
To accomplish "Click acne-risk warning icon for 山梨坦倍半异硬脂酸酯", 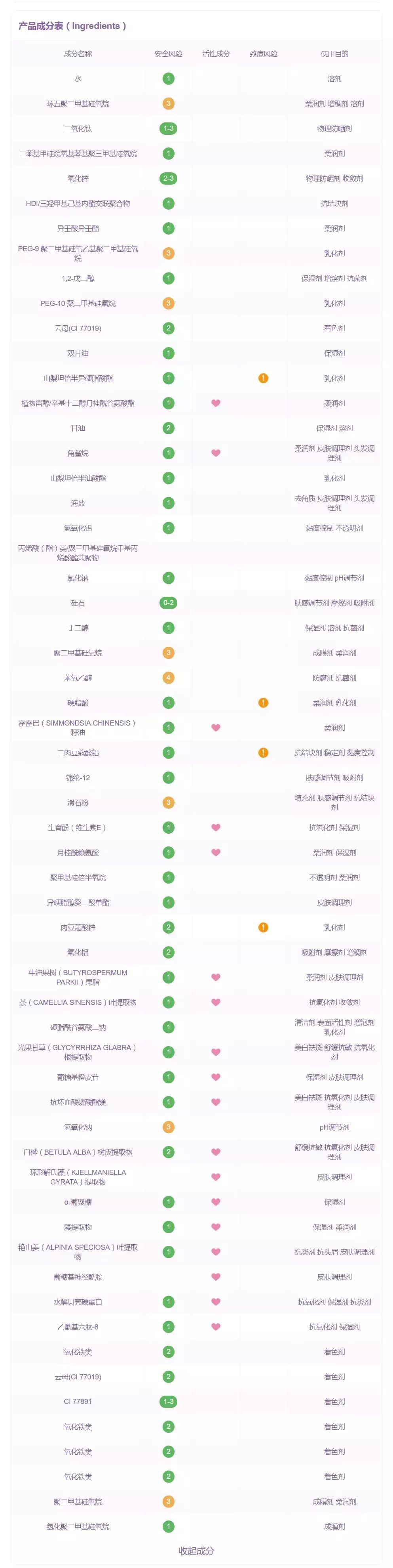I will click(263, 378).
